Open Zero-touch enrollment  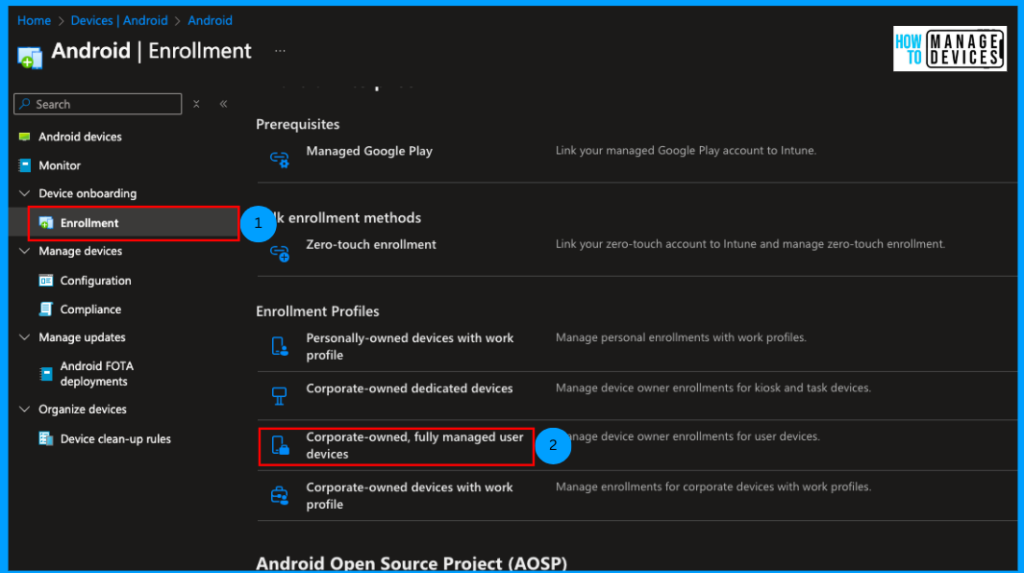click(x=371, y=244)
